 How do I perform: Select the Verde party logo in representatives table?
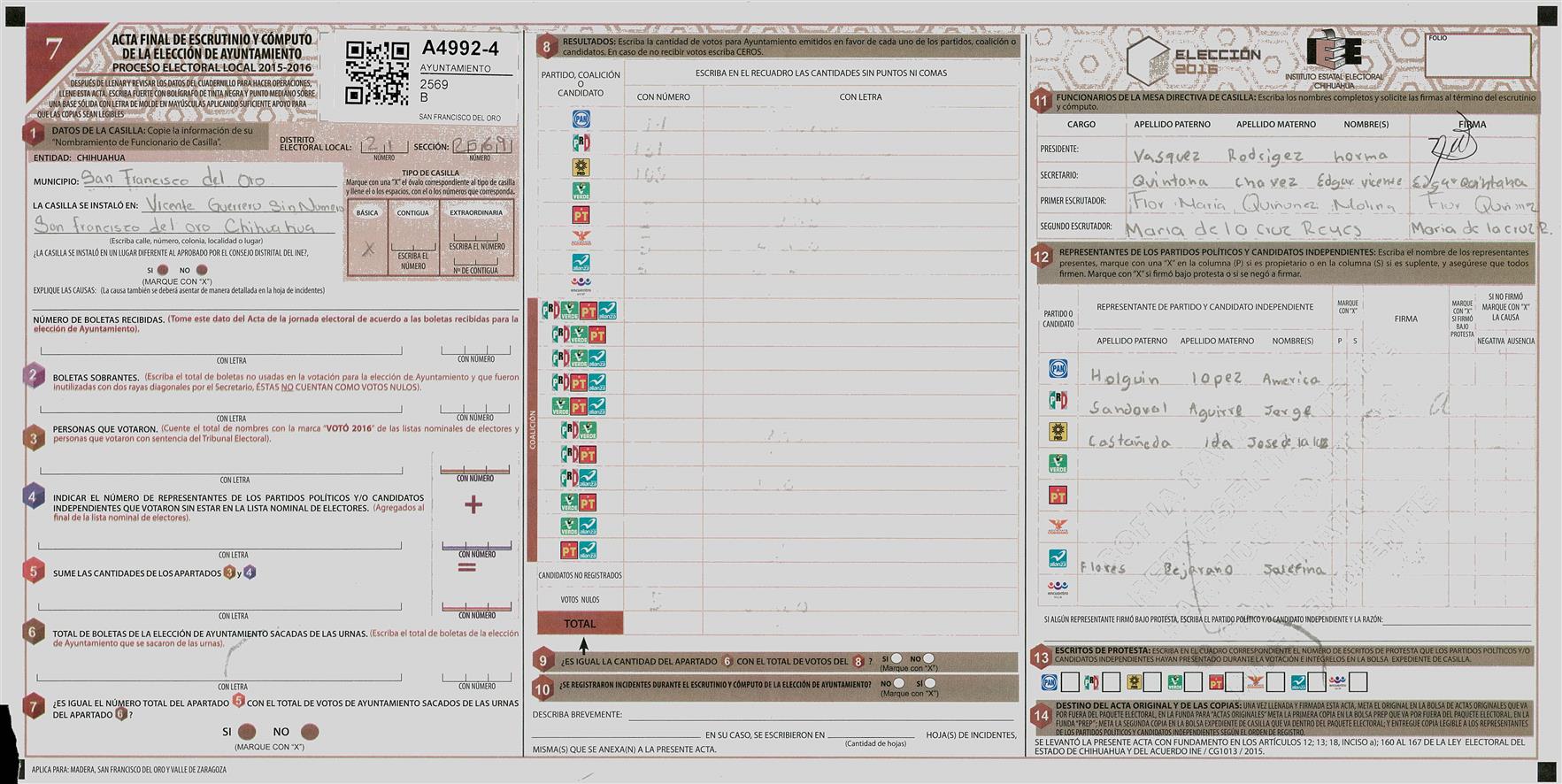[x=1058, y=464]
